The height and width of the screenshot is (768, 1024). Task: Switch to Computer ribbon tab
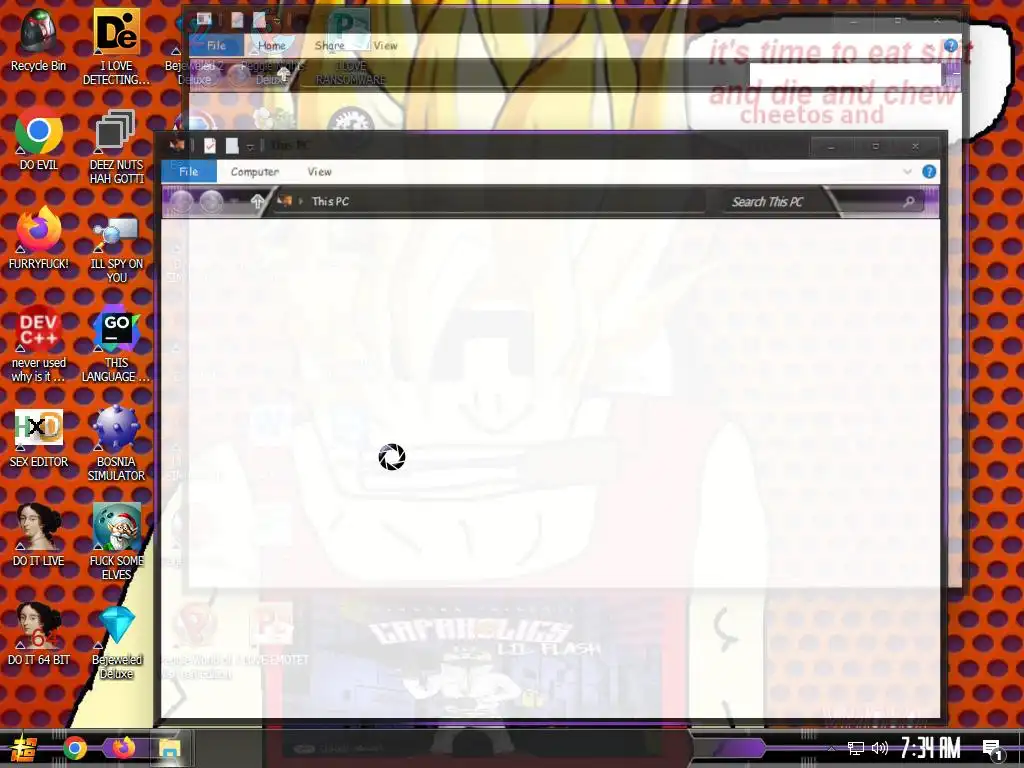[255, 172]
